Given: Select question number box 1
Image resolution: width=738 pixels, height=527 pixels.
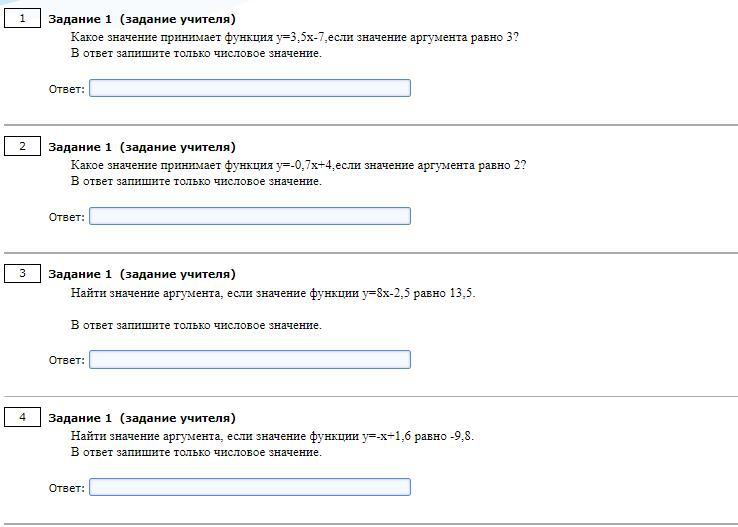Looking at the screenshot, I should pyautogui.click(x=22, y=18).
